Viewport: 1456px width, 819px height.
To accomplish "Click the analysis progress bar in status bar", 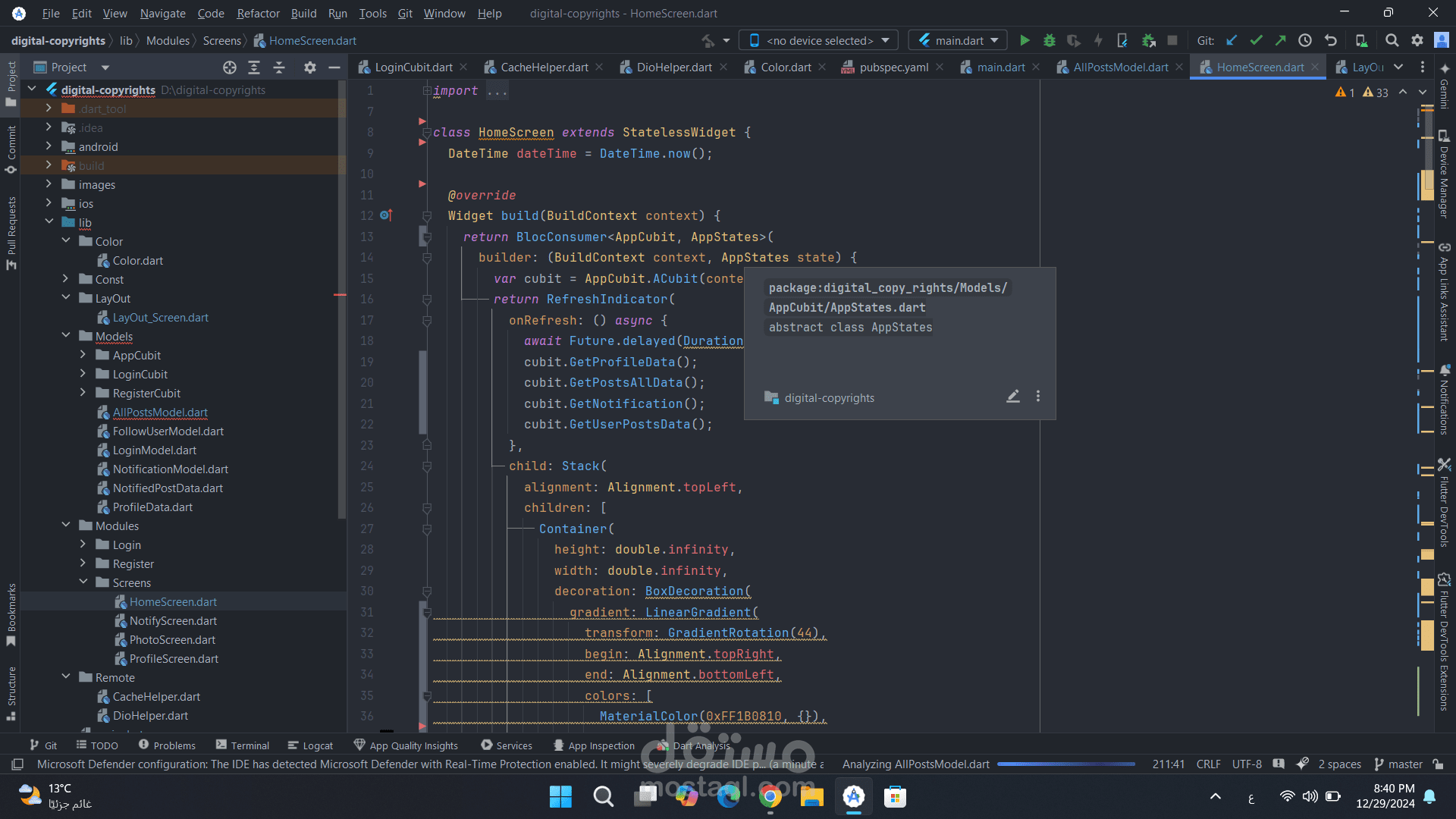I will pos(1065,764).
